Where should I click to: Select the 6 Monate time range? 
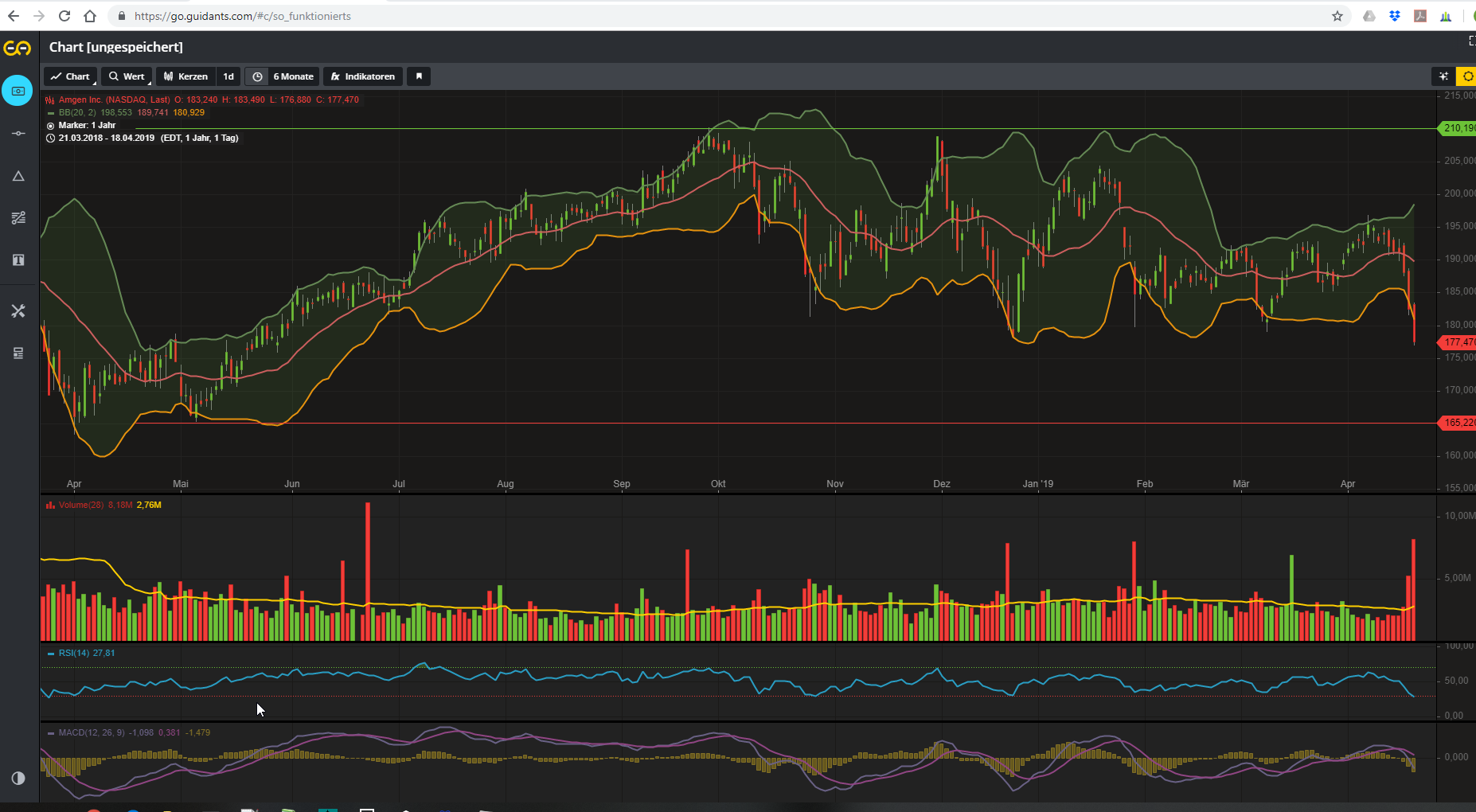pyautogui.click(x=293, y=76)
